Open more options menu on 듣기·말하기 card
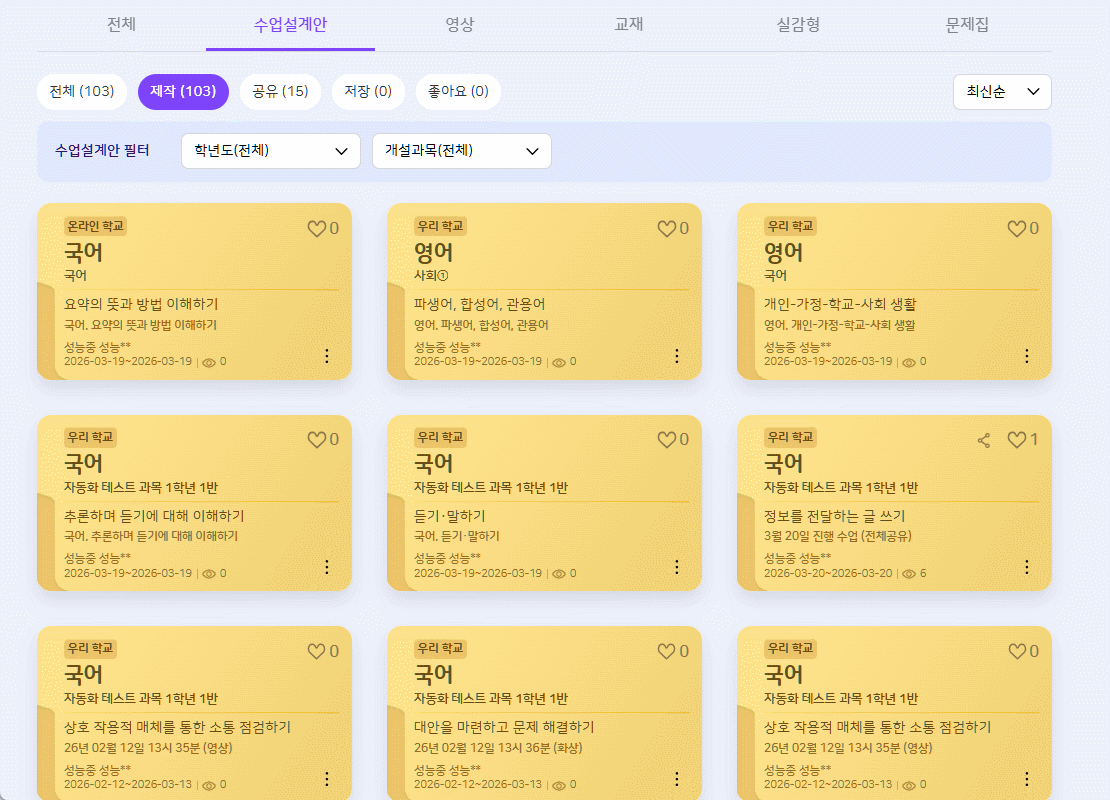The width and height of the screenshot is (1110, 800). click(676, 567)
